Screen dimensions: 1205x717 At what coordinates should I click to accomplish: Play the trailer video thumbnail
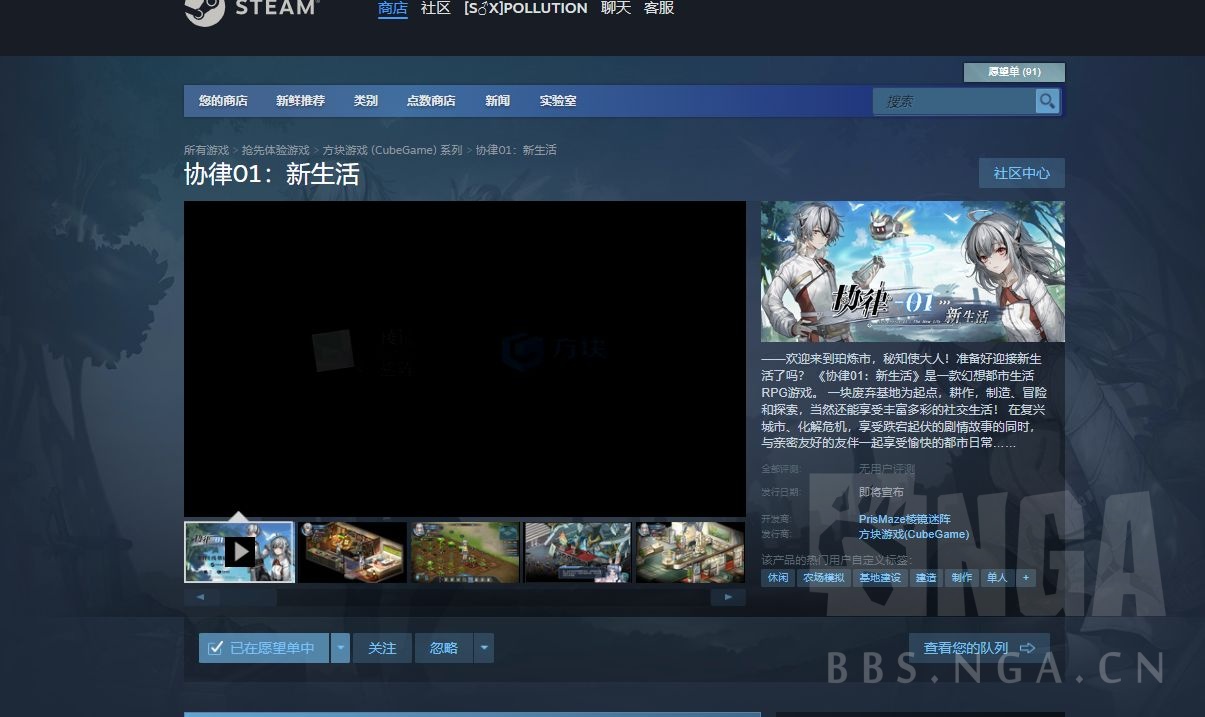pos(240,551)
